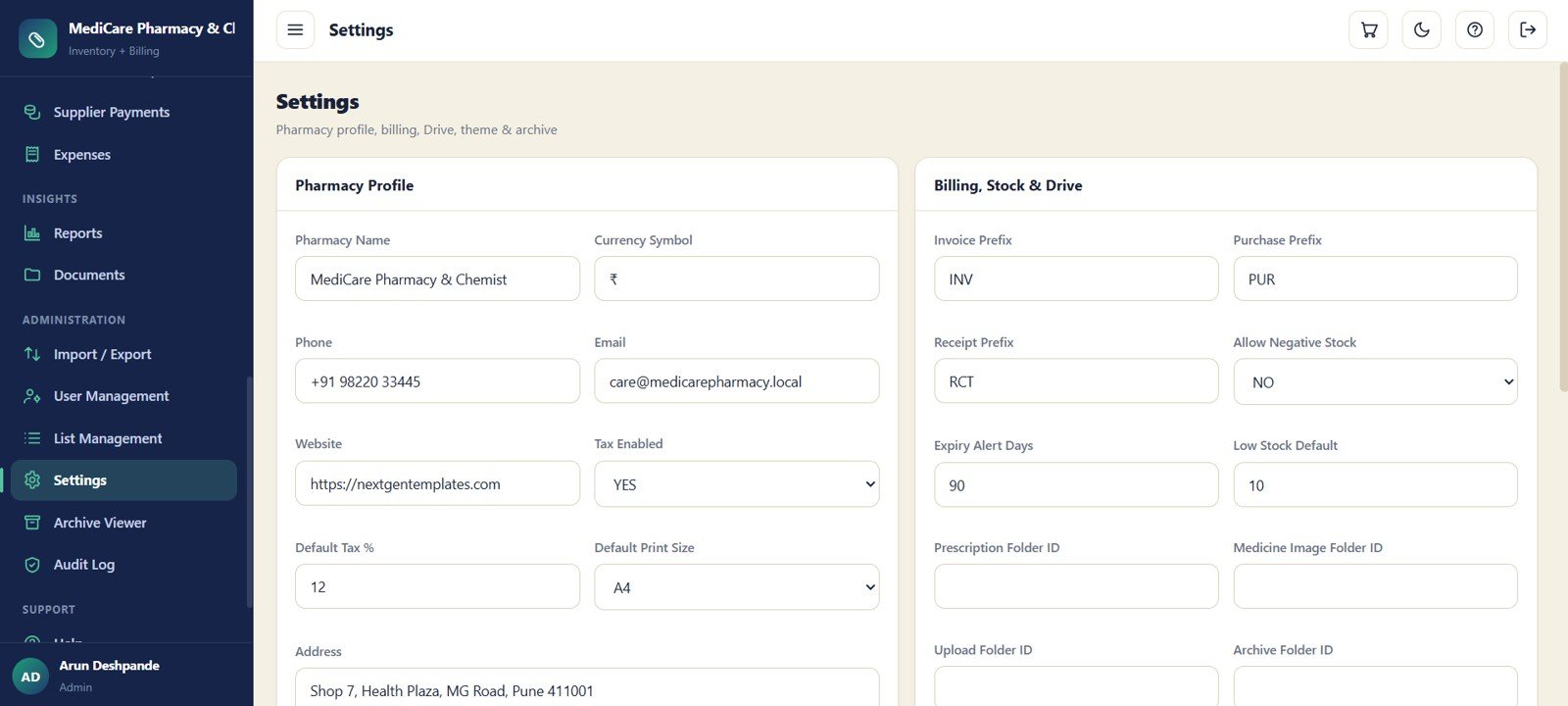The height and width of the screenshot is (706, 1568).
Task: Click the Arun Deshpande user name
Action: [109, 666]
